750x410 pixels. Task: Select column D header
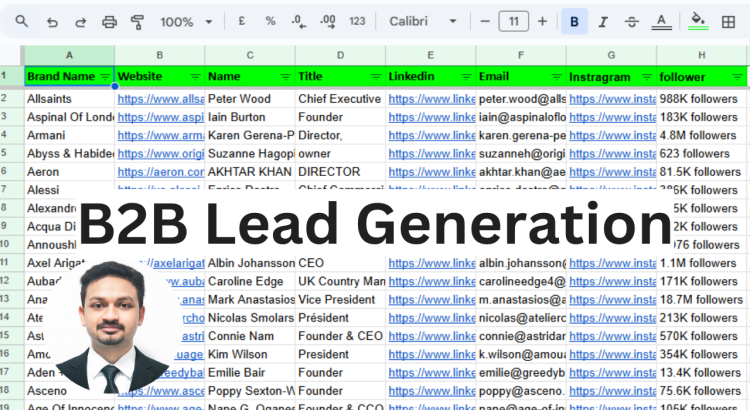(x=340, y=55)
